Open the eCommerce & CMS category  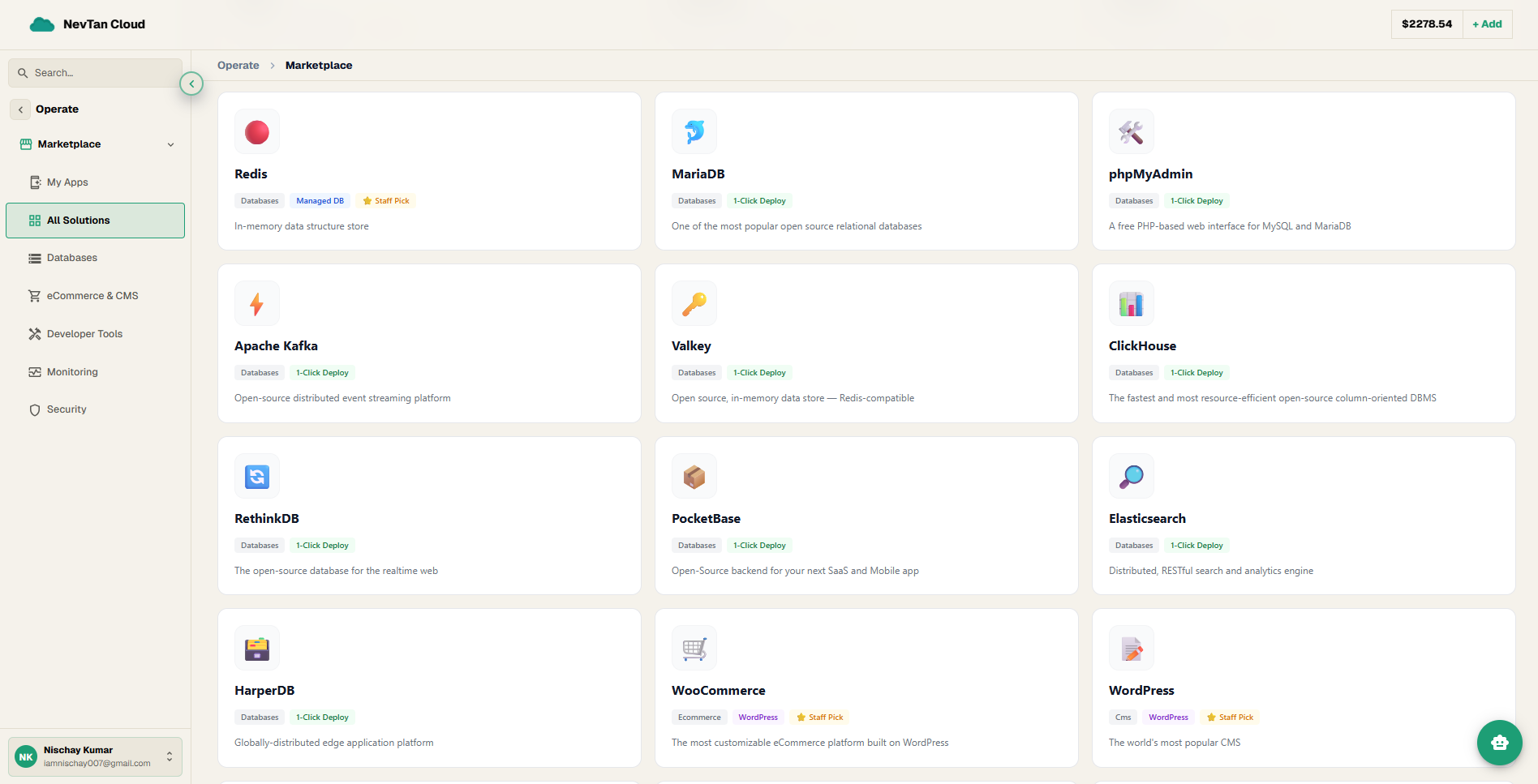click(x=95, y=296)
